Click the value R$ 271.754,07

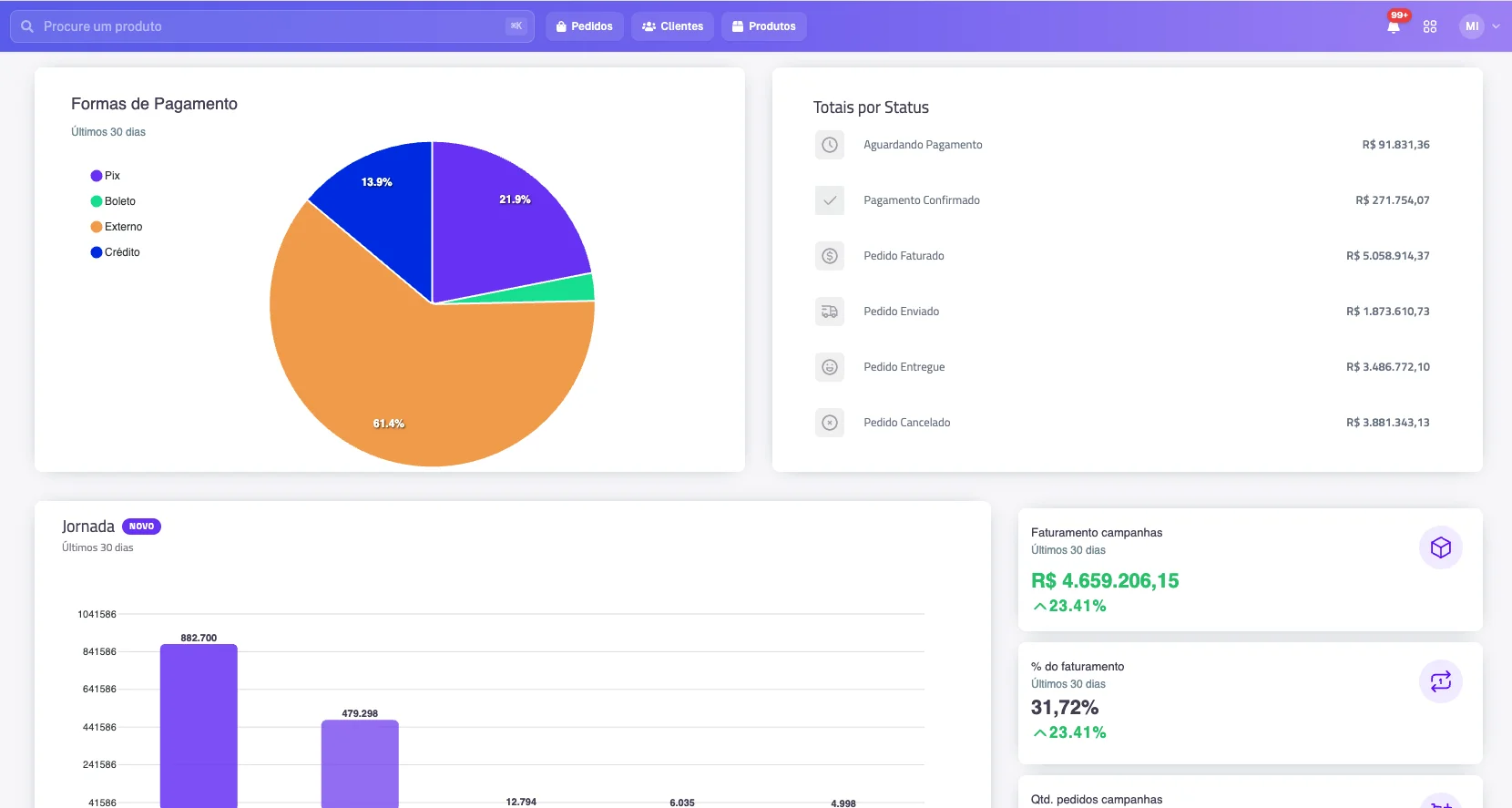1392,200
